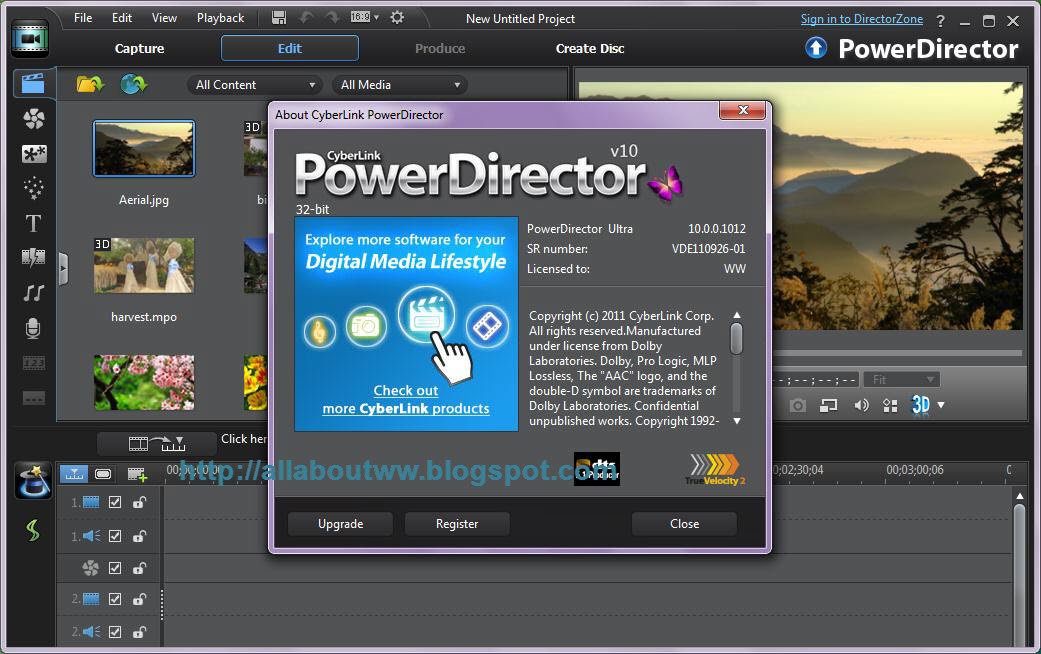This screenshot has height=654, width=1041.
Task: Click the upload arrow icon beside PowerDirector
Action: point(816,48)
